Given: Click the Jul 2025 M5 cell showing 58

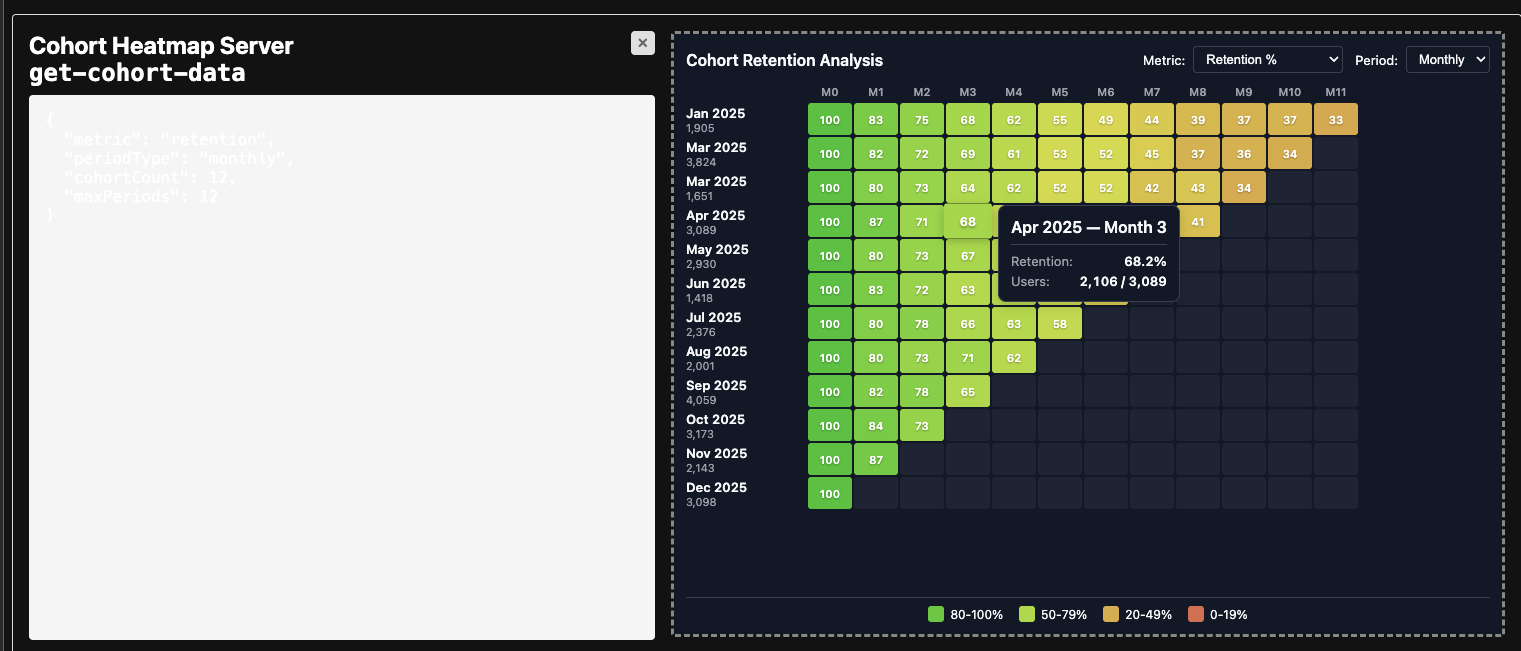Looking at the screenshot, I should (1059, 323).
